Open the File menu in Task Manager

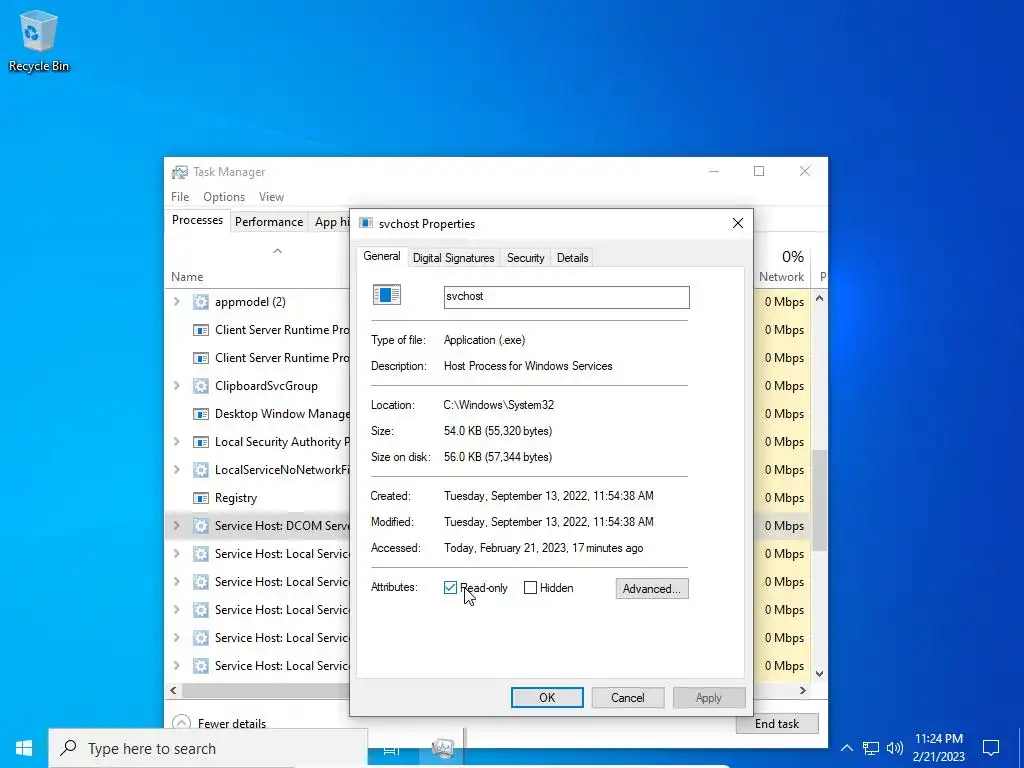click(180, 197)
